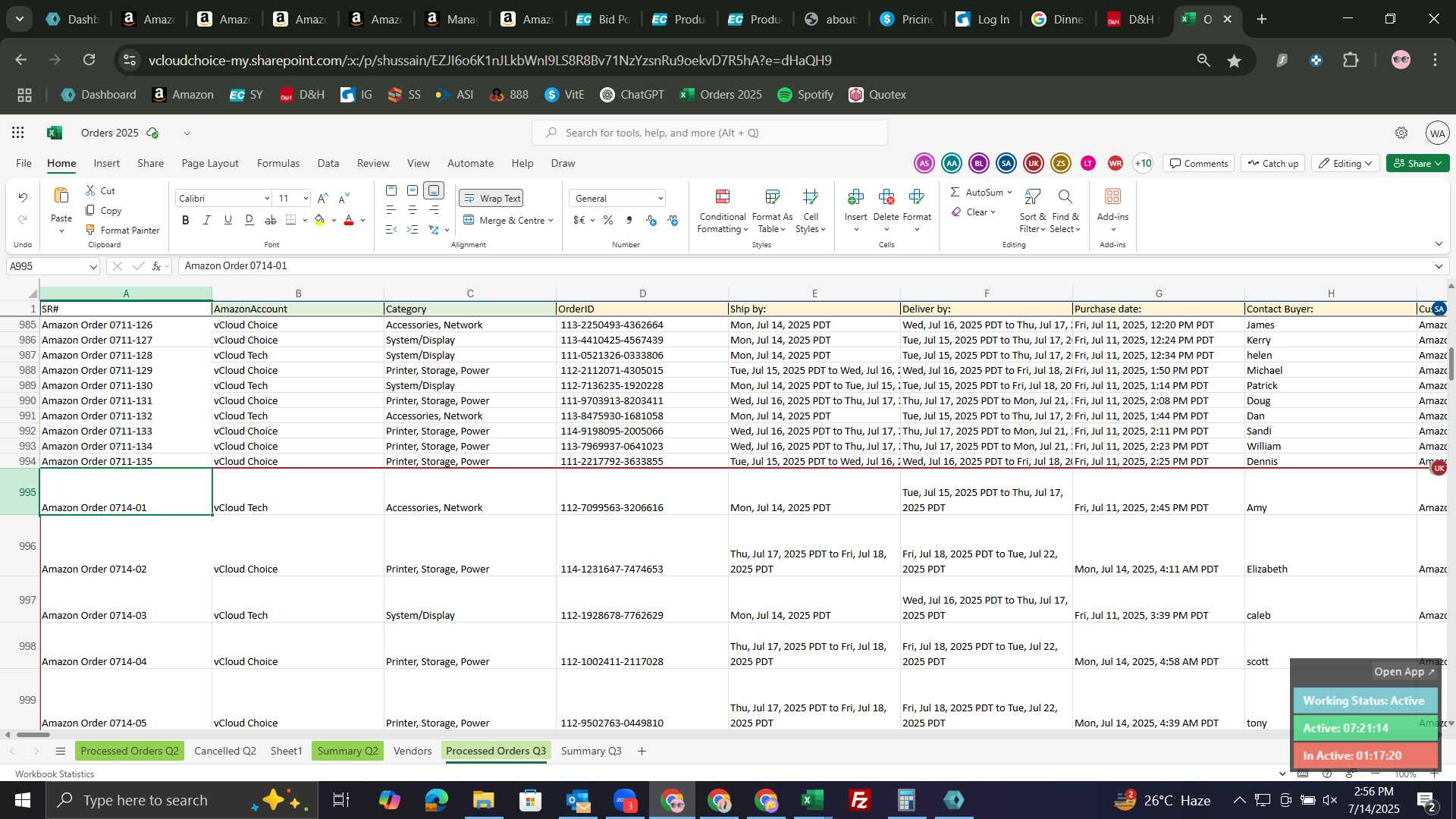This screenshot has height=819, width=1456.
Task: Apply the red font color
Action: 349,220
